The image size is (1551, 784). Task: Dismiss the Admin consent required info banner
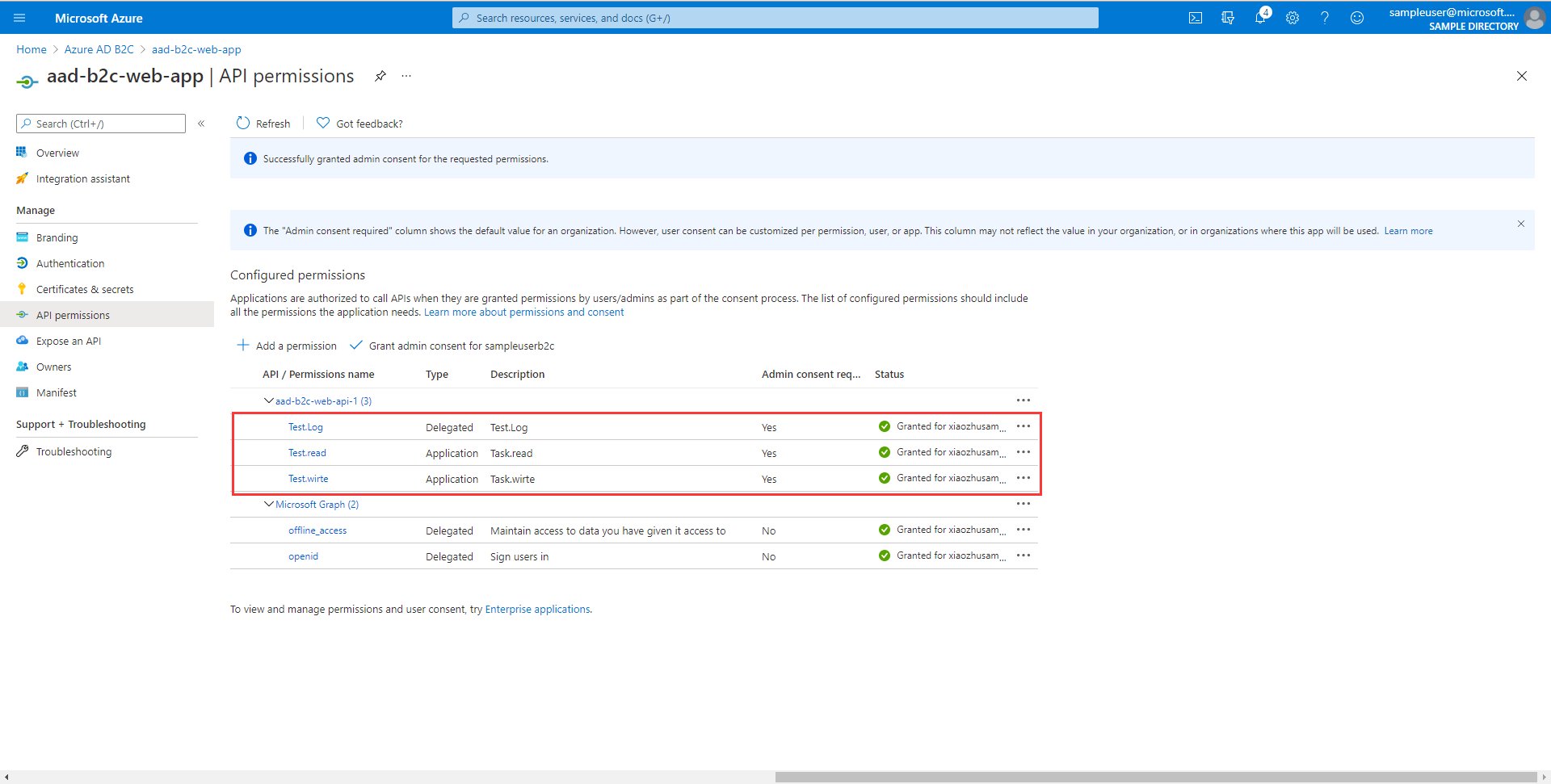tap(1521, 224)
